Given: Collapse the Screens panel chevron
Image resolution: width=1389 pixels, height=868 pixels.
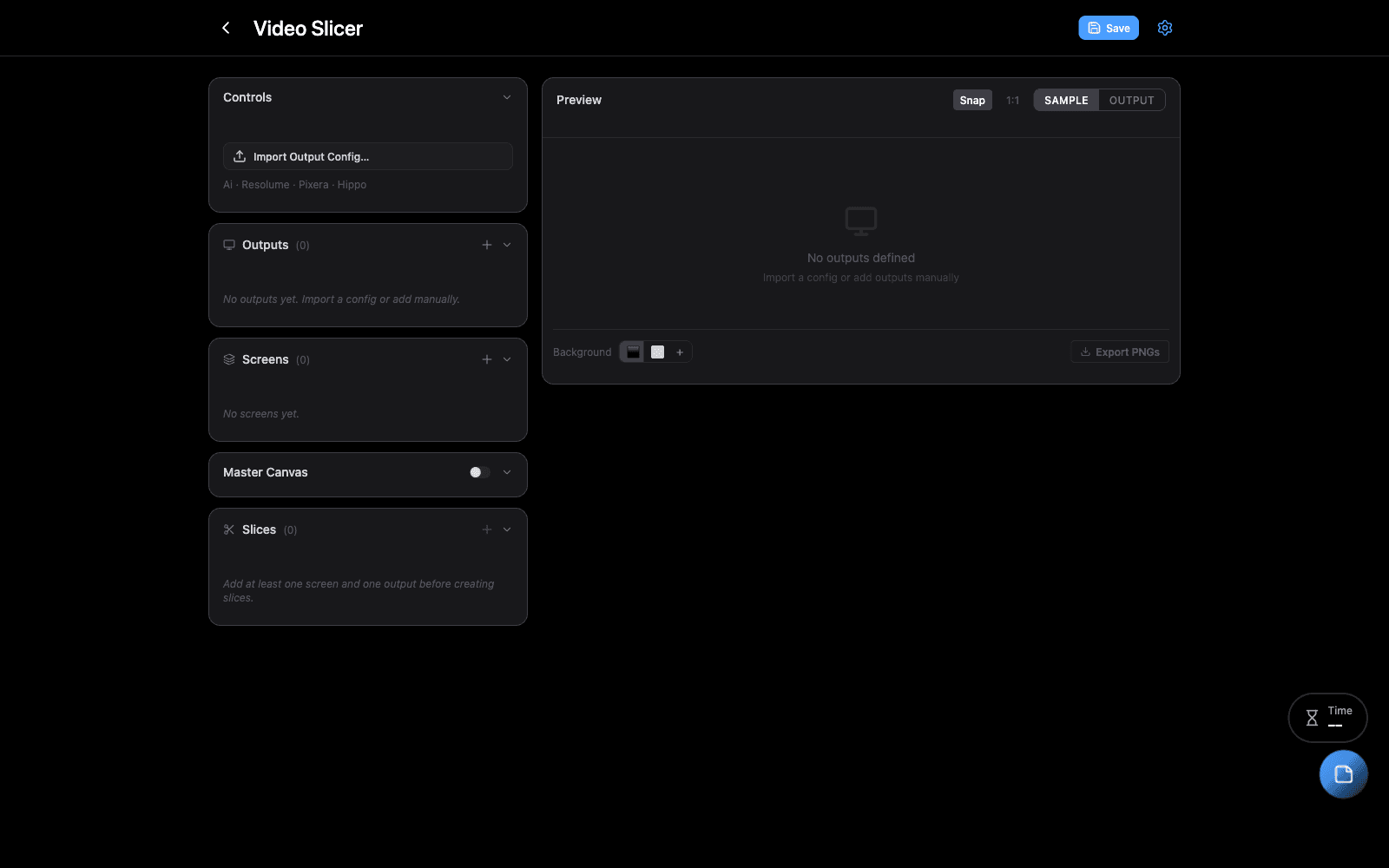Looking at the screenshot, I should tap(507, 359).
